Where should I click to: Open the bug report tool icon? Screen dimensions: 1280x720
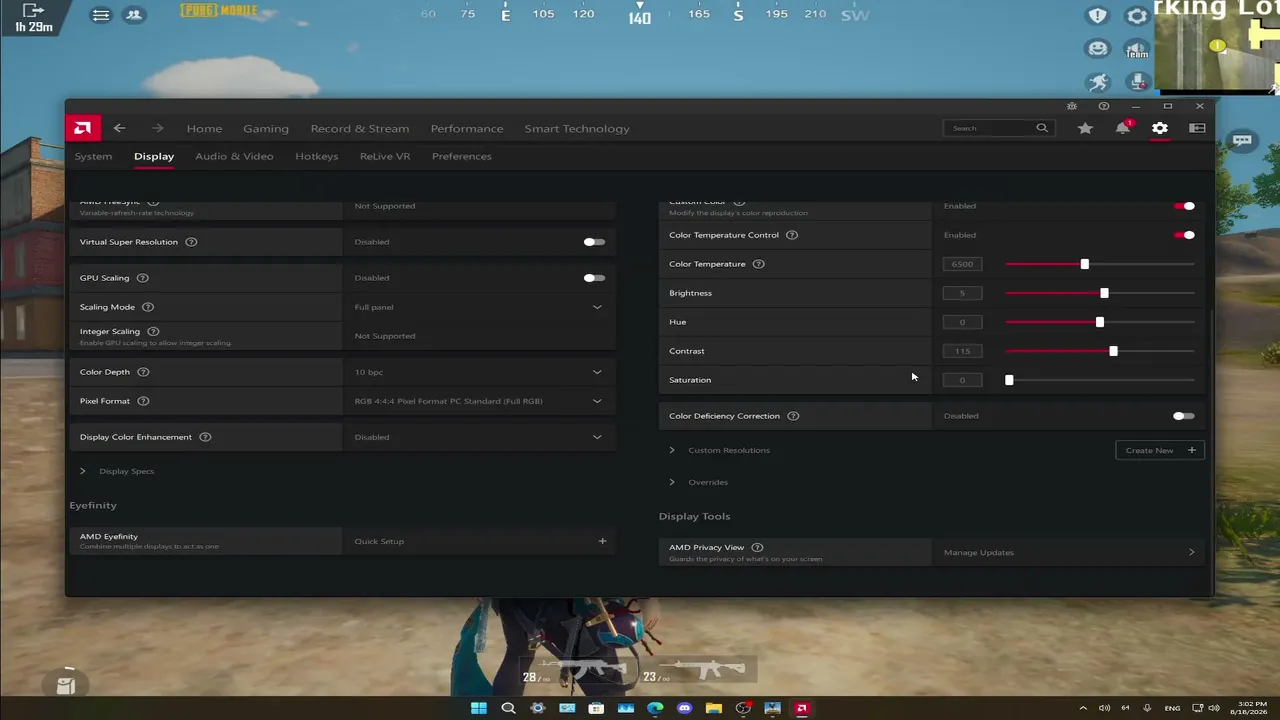tap(1072, 106)
